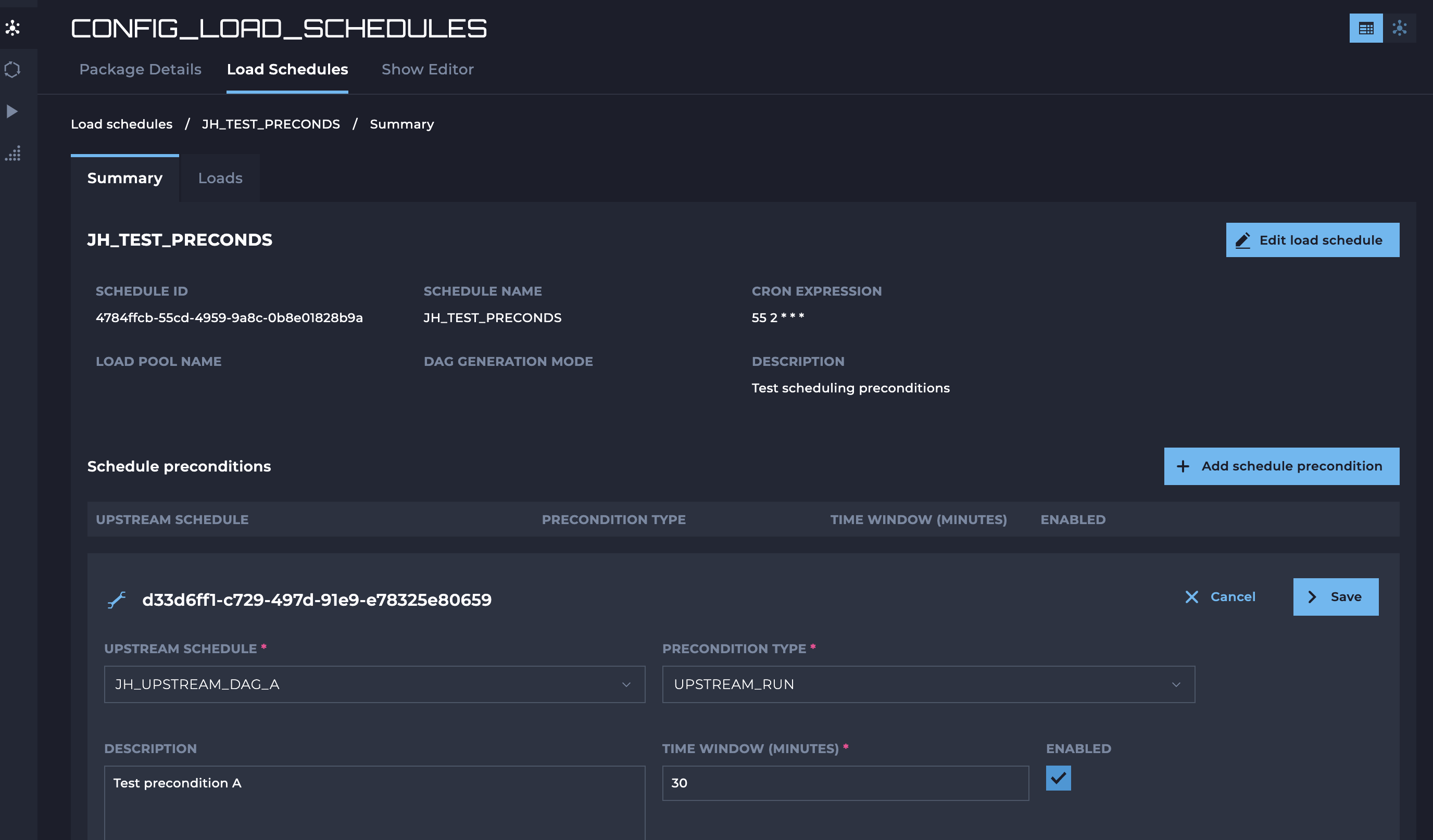Viewport: 1433px width, 840px height.
Task: Open the dotted chart sidebar icon
Action: [12, 154]
